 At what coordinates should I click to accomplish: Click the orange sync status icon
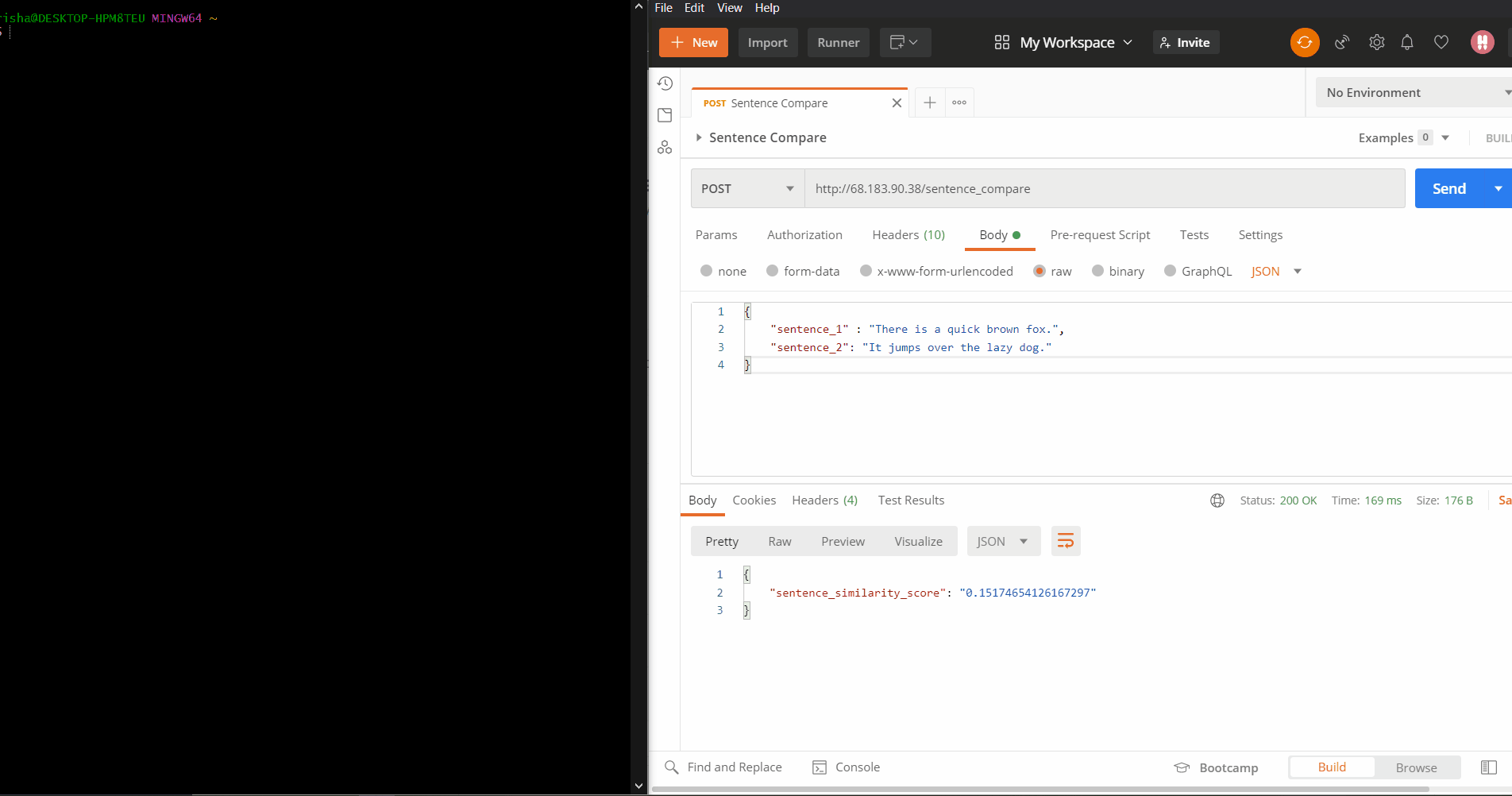1304,42
